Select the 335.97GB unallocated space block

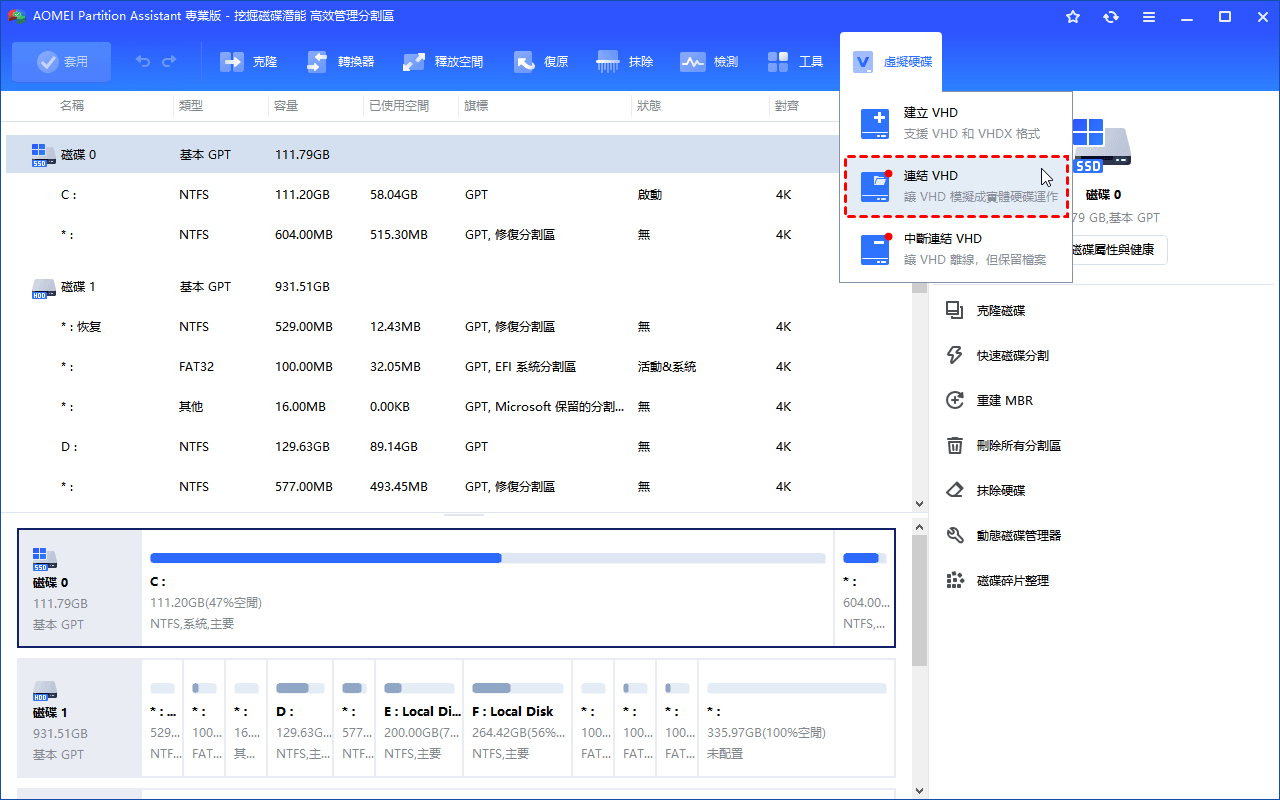796,717
